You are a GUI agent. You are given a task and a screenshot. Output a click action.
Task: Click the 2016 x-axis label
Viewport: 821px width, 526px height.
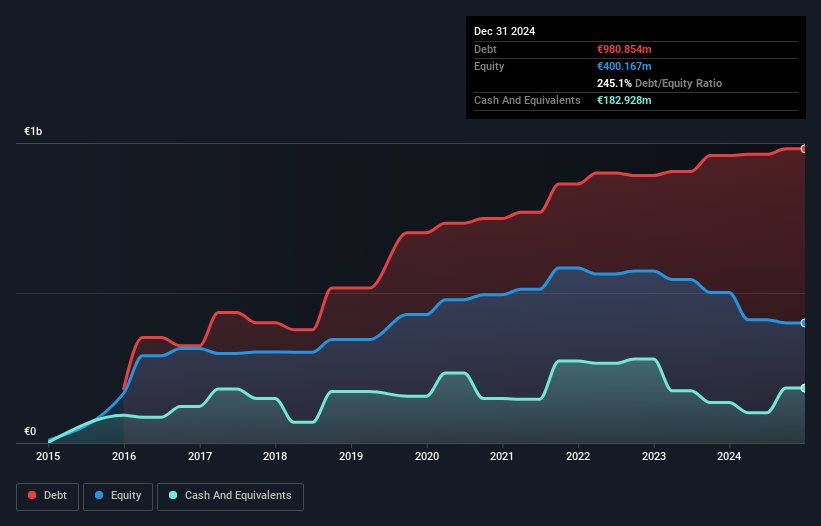click(x=124, y=456)
